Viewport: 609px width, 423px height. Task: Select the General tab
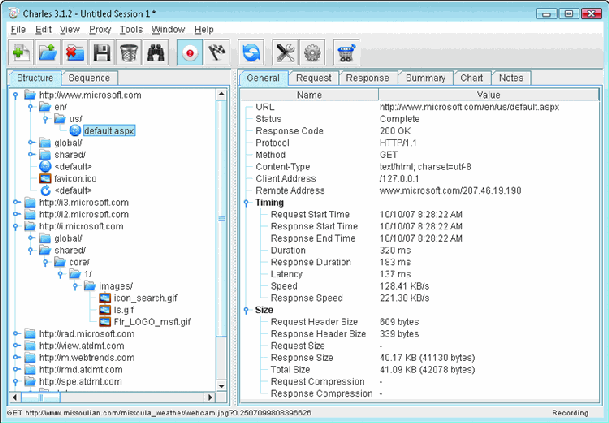coord(263,78)
